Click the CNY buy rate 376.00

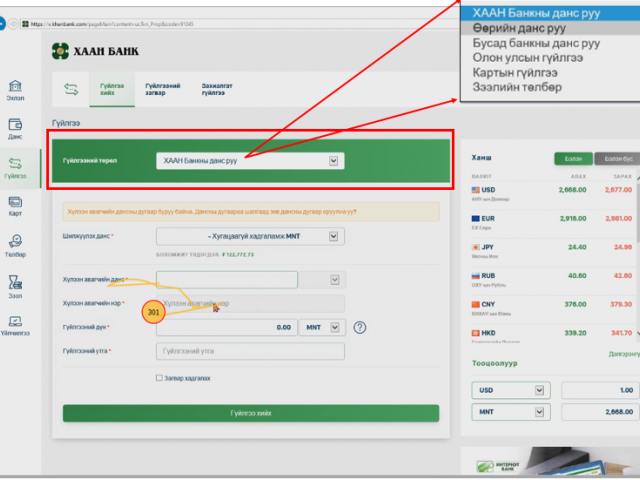point(576,304)
